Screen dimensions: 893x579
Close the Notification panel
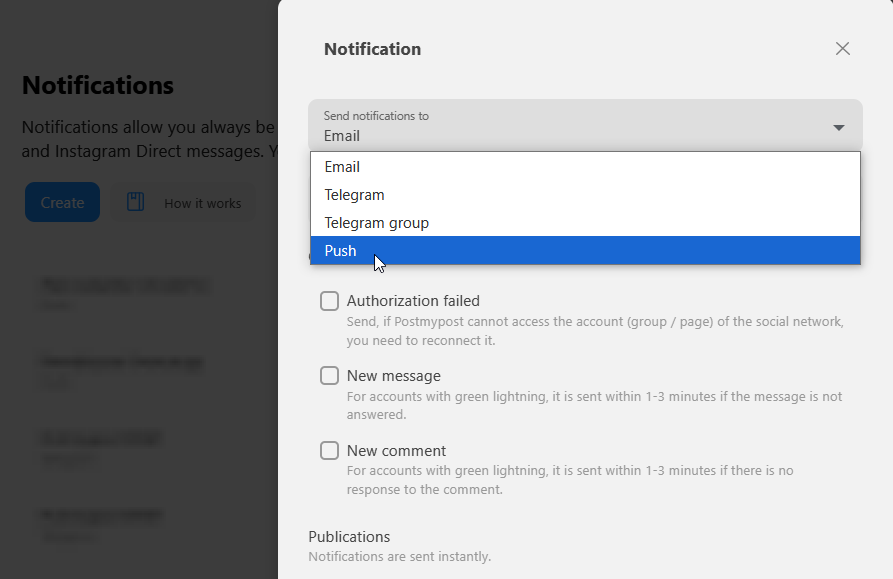pos(842,49)
